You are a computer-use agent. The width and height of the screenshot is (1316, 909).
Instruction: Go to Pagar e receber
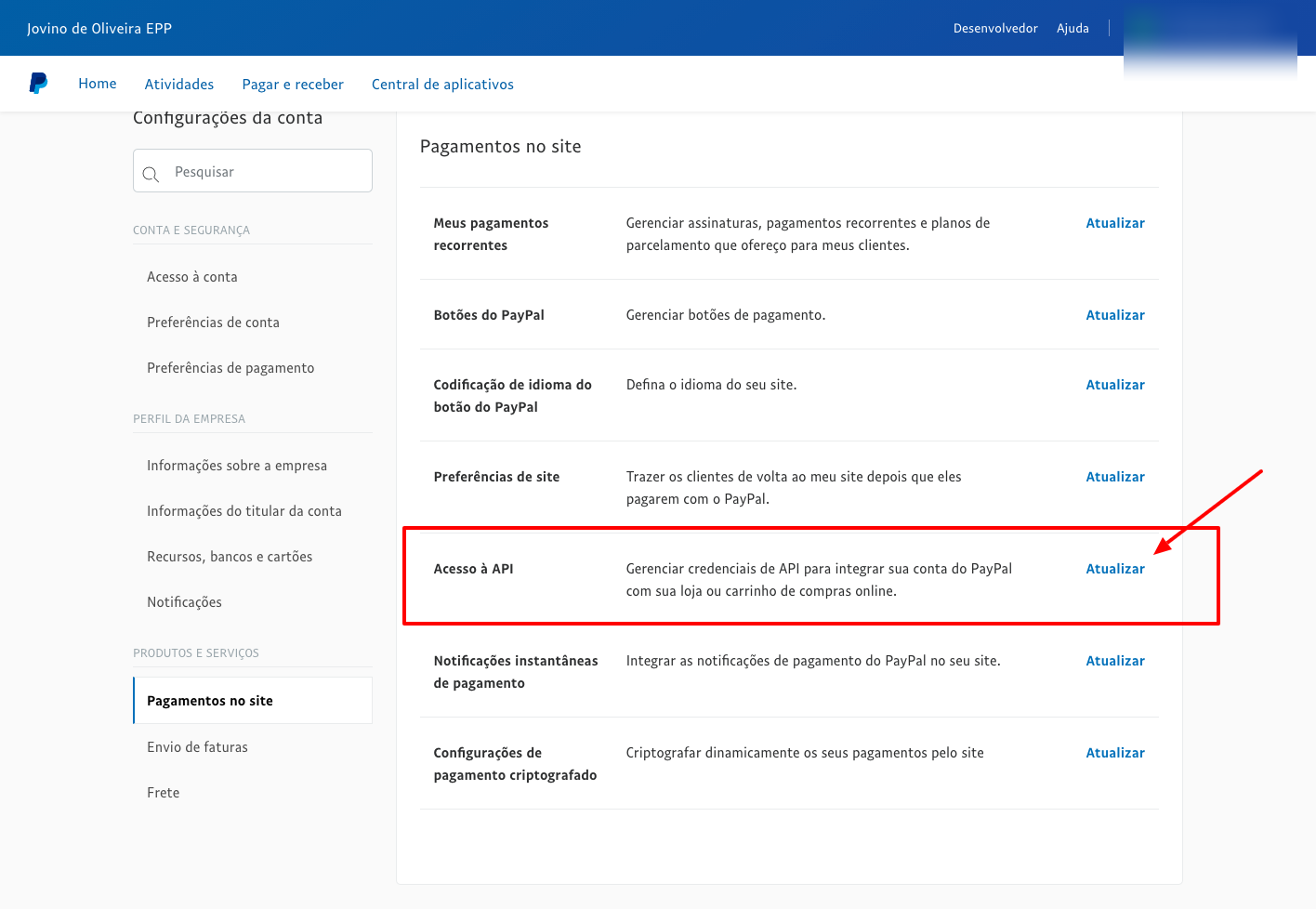click(x=293, y=85)
